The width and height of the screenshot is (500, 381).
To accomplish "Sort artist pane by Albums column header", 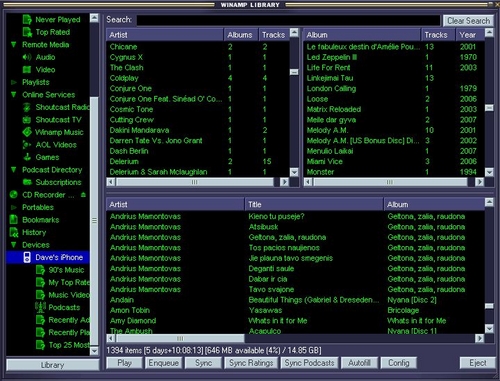I will (x=241, y=35).
